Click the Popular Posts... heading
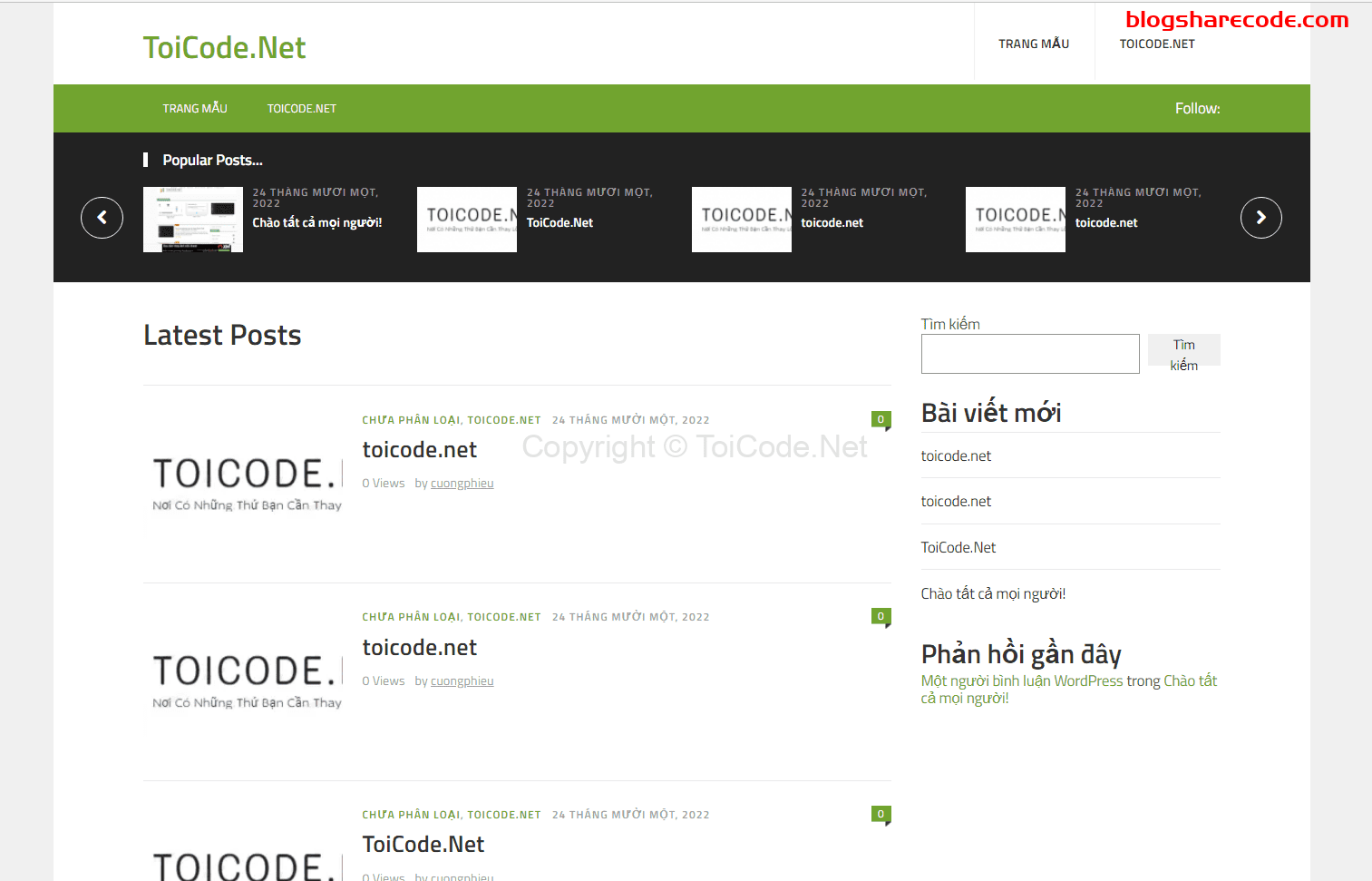1372x881 pixels. (212, 160)
